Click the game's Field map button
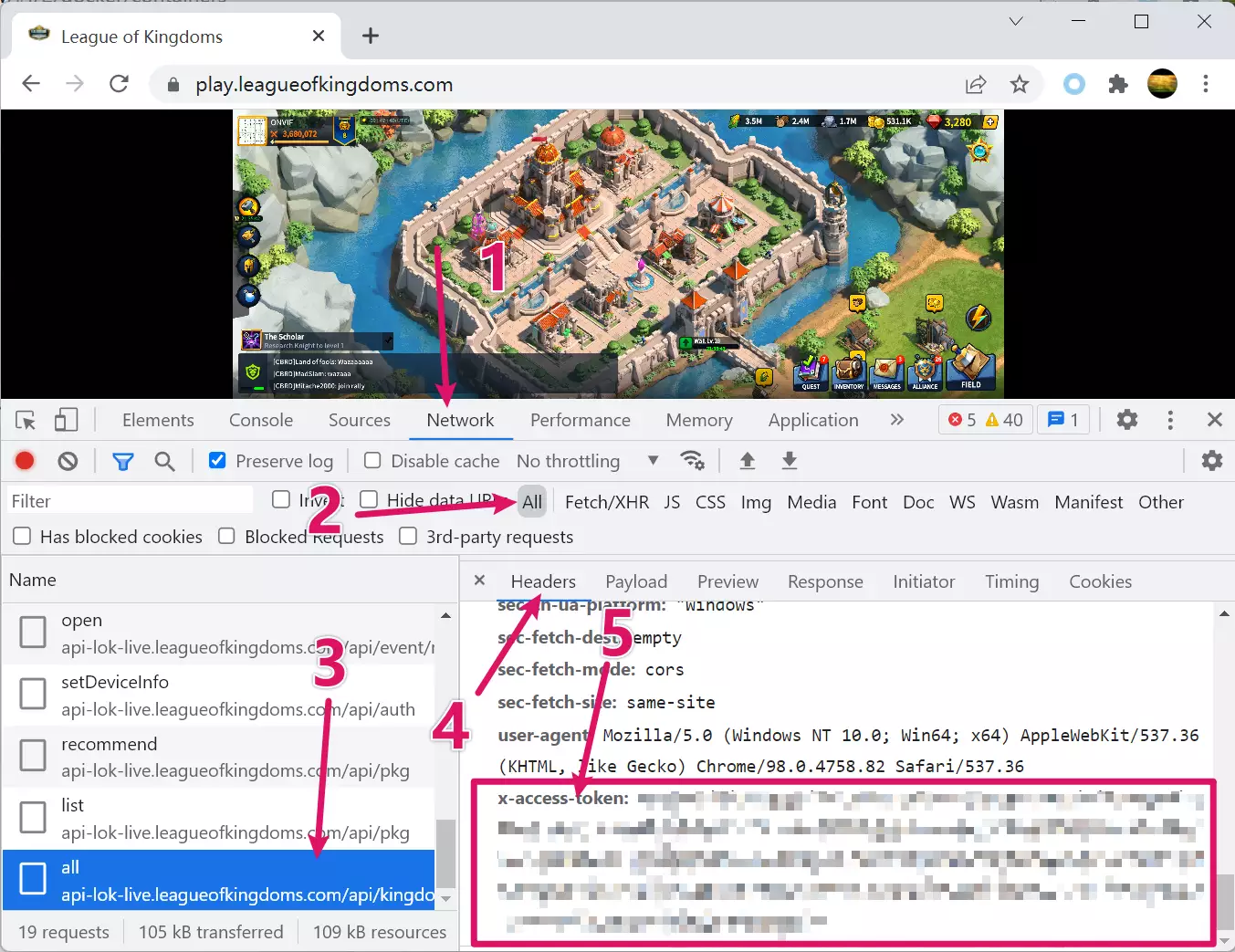Viewport: 1235px width, 952px height. coord(970,368)
